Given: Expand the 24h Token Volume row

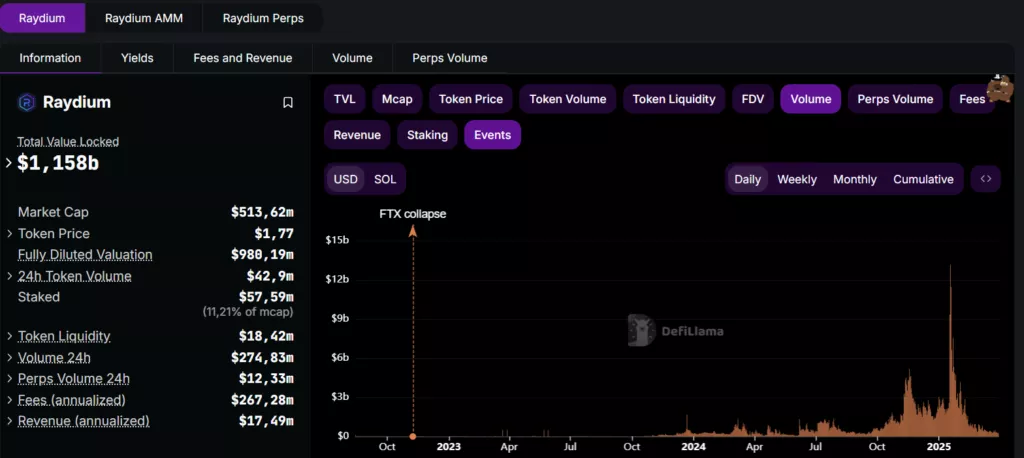Looking at the screenshot, I should pos(10,276).
